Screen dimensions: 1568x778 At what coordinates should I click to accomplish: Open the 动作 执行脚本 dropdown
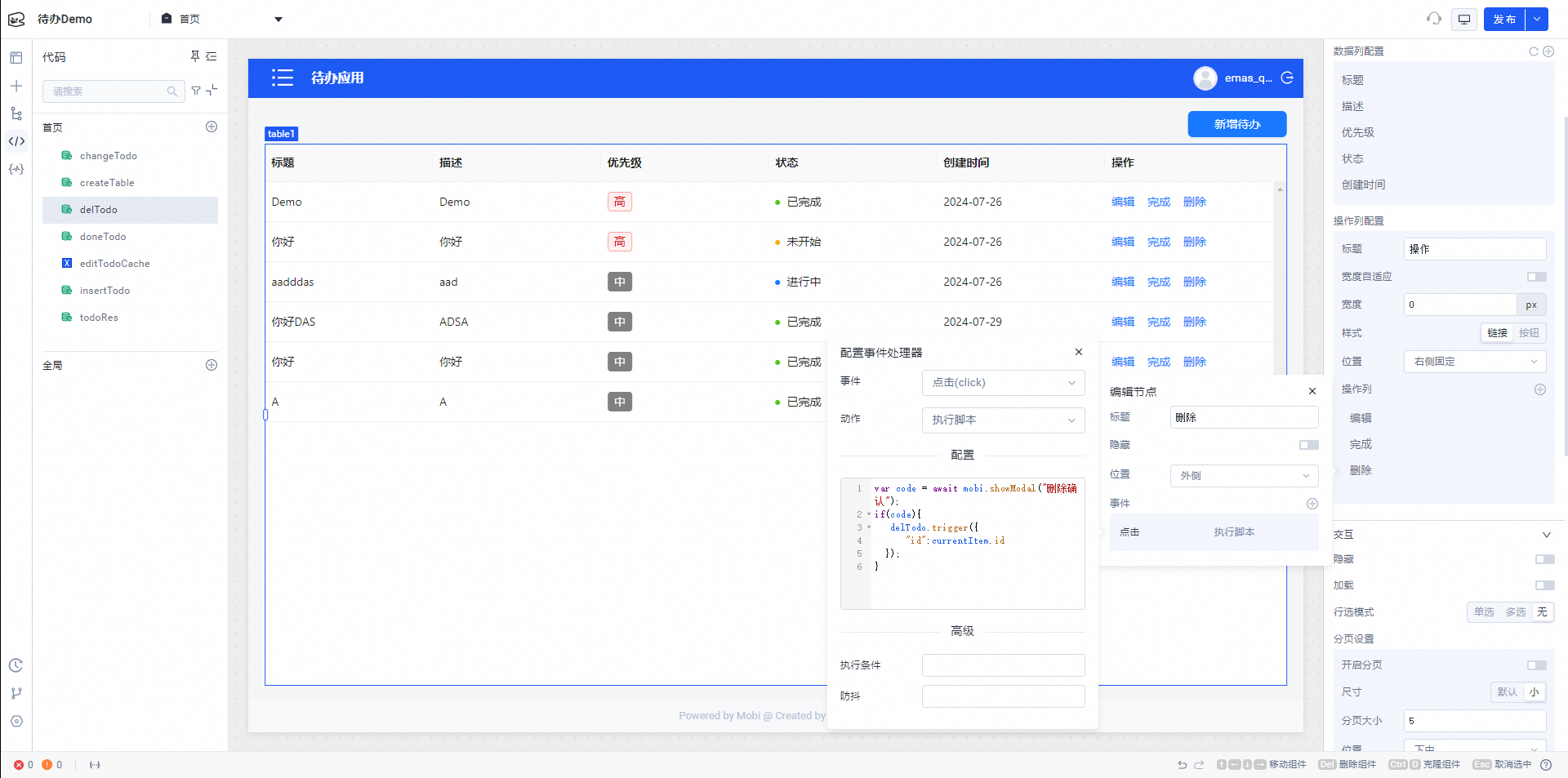1004,420
